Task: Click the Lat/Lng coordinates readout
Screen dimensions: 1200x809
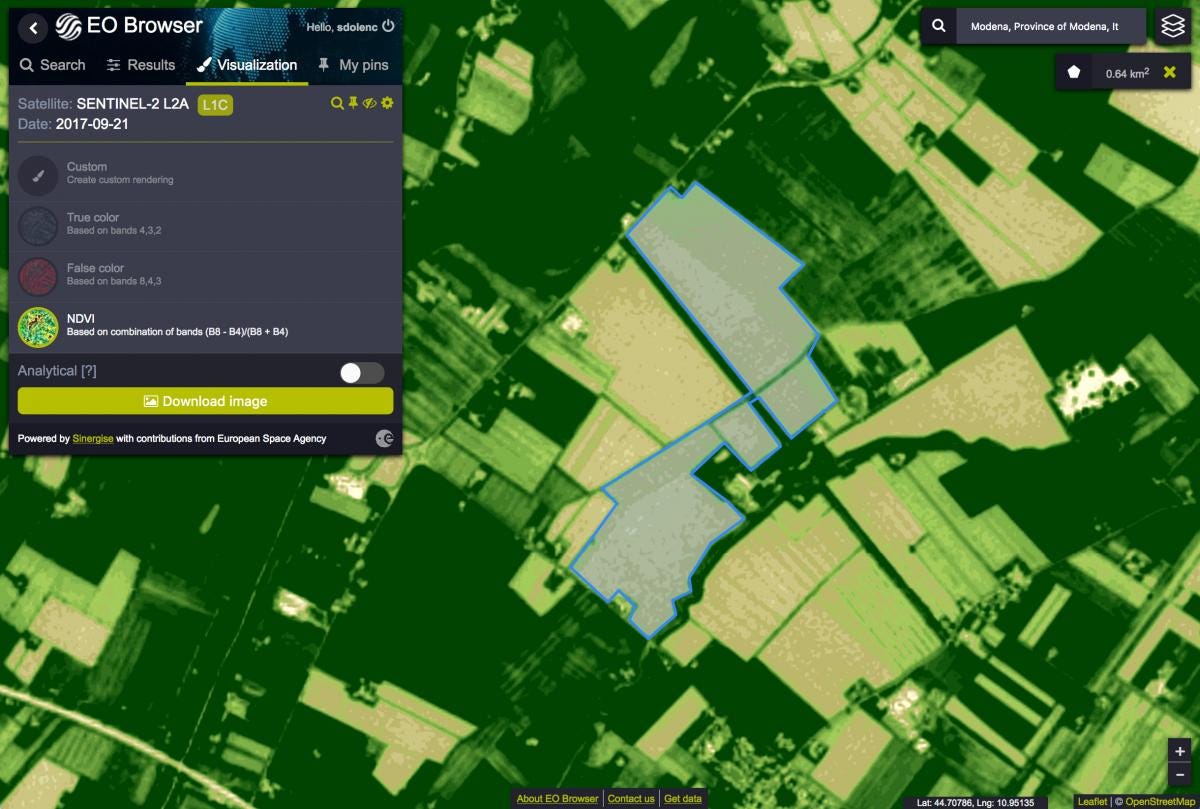Action: pos(977,802)
